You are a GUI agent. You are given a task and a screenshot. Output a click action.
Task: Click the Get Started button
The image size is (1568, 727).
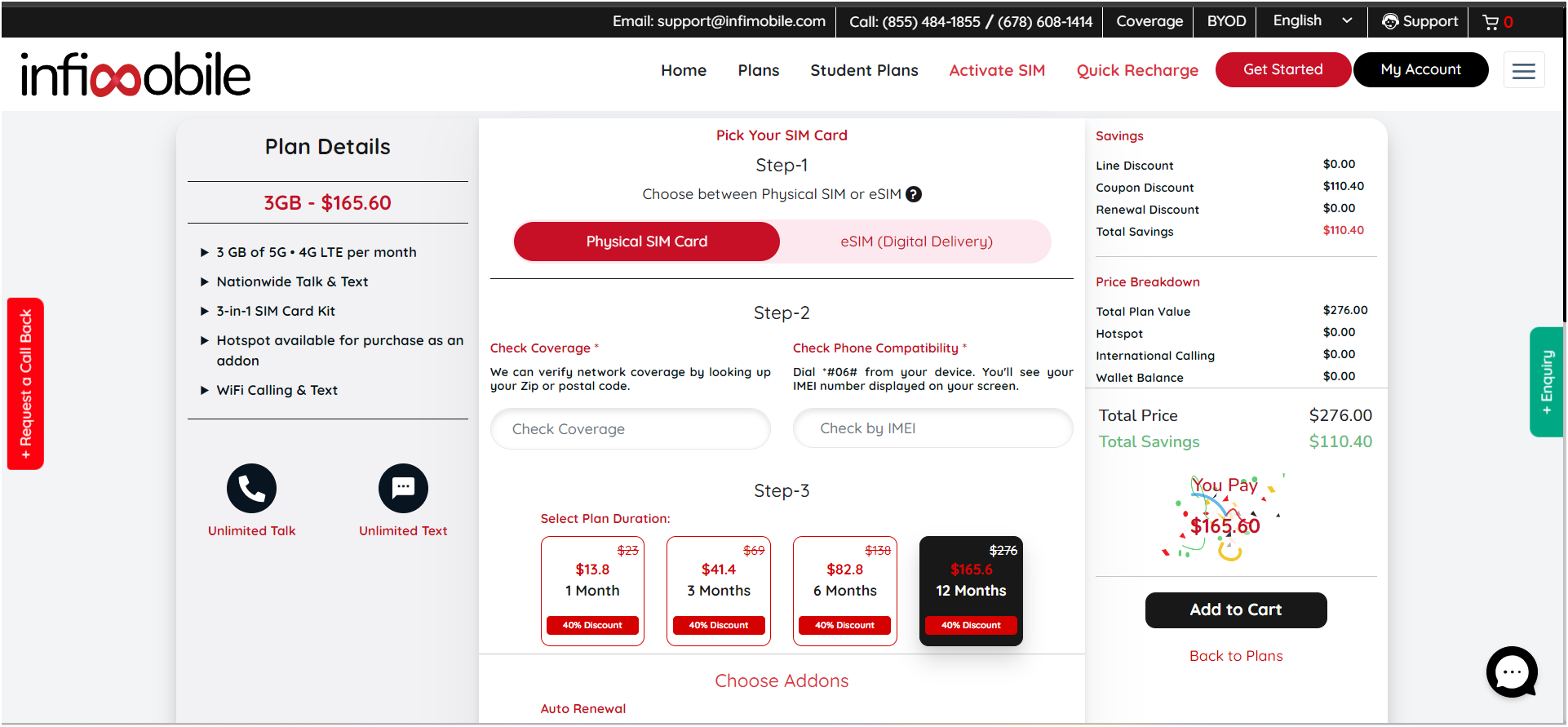[x=1283, y=69]
